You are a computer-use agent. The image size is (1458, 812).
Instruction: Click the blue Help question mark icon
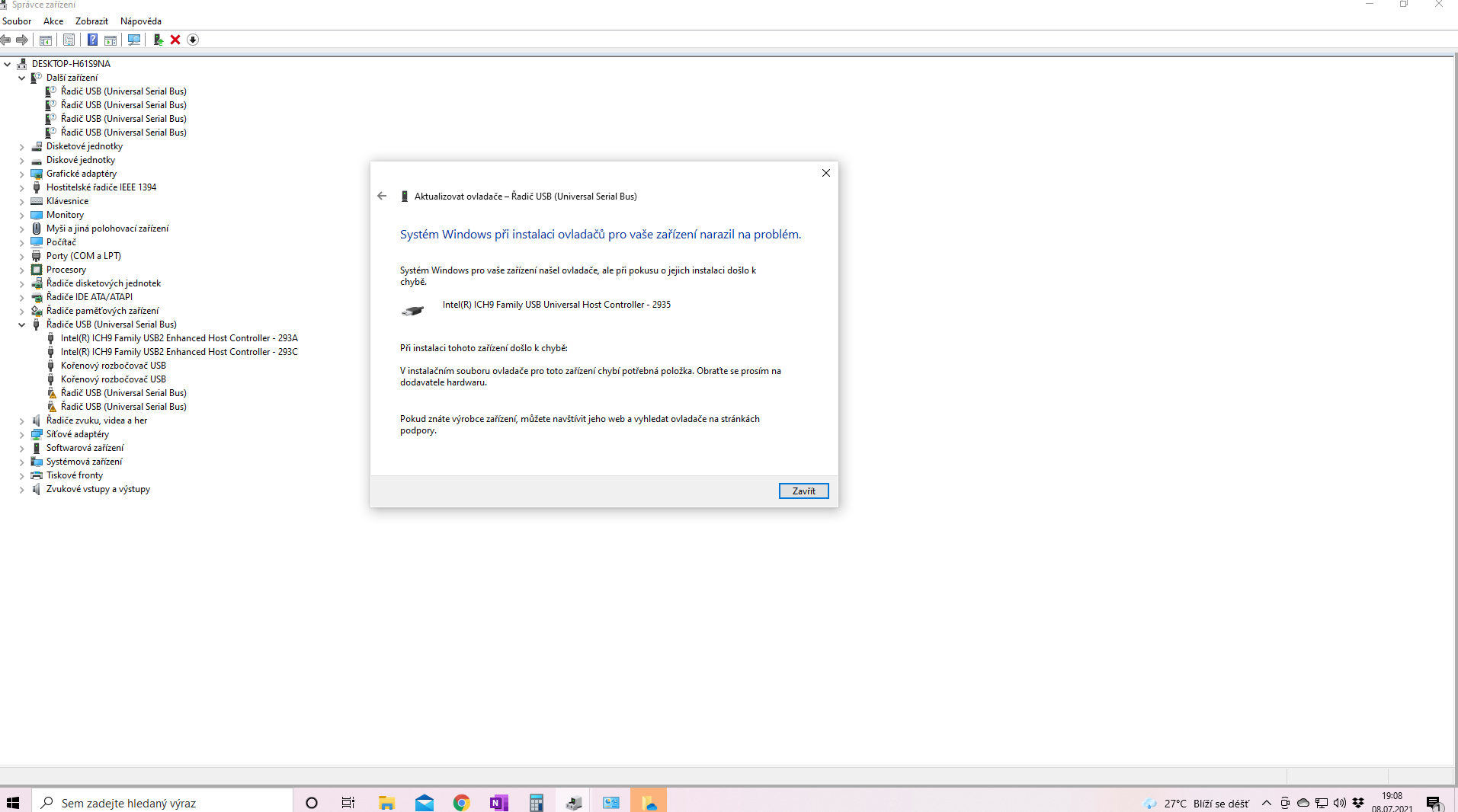tap(92, 40)
